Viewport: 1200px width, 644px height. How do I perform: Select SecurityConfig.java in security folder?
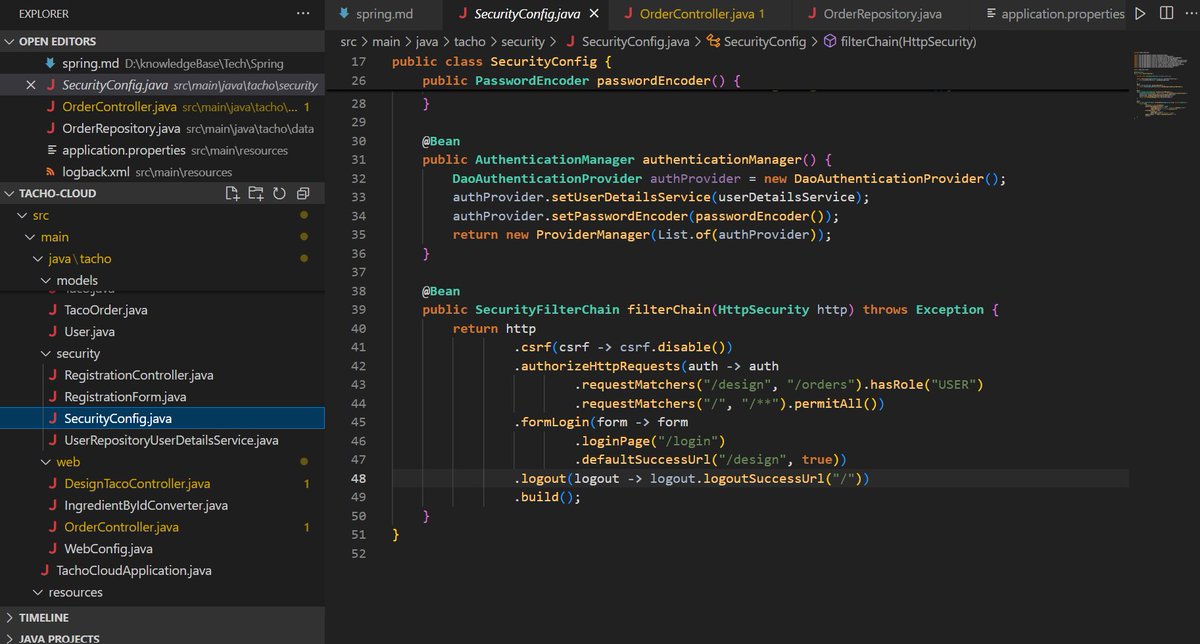162,419
